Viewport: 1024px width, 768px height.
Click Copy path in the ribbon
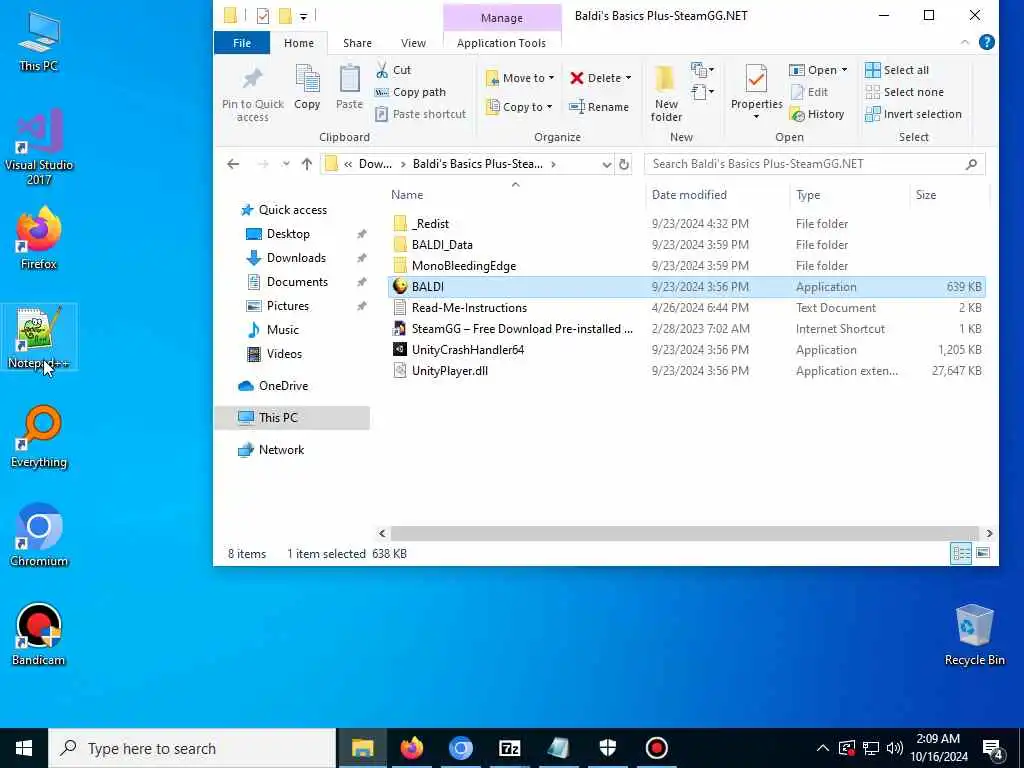click(x=410, y=92)
